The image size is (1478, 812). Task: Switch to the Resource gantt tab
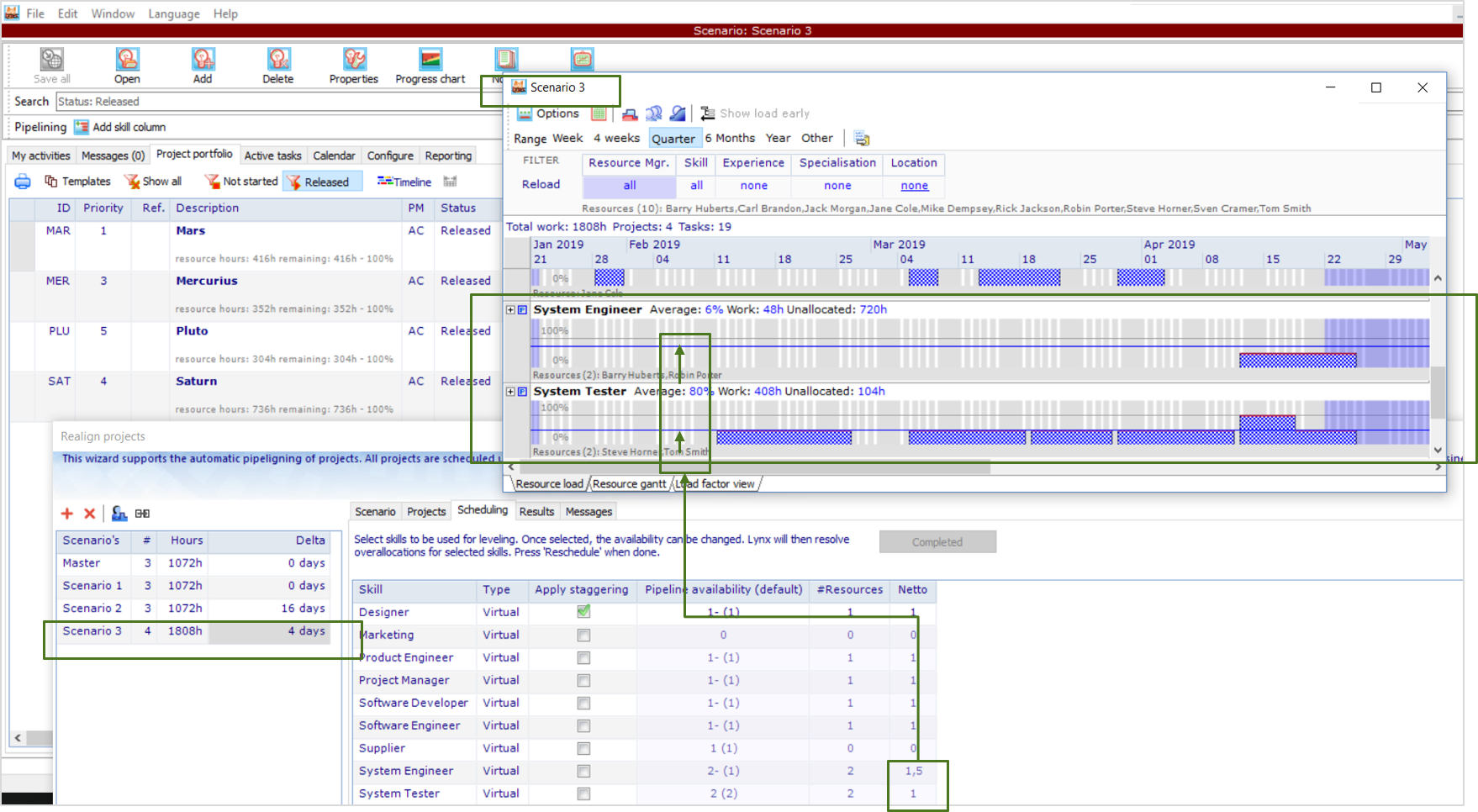[x=630, y=484]
